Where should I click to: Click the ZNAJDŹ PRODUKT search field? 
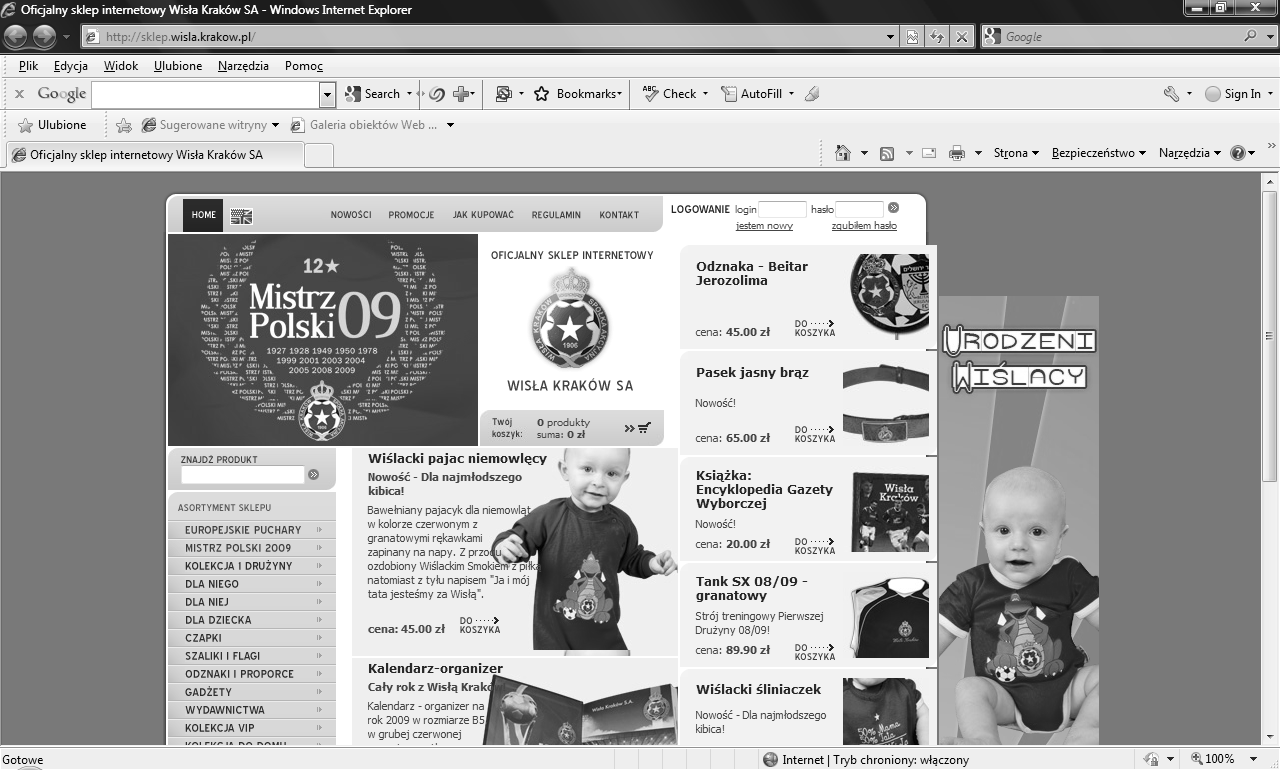pyautogui.click(x=243, y=474)
